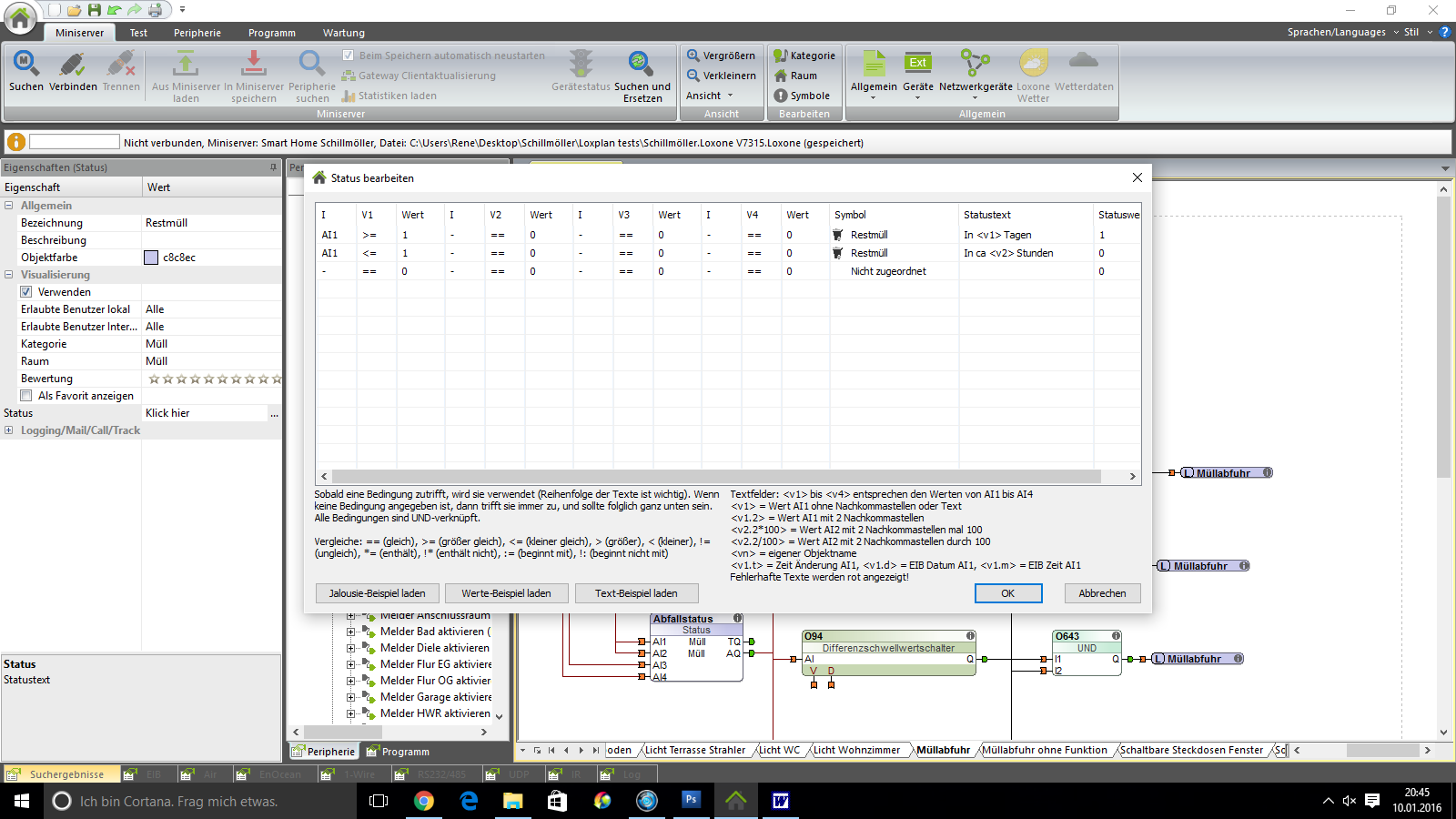Click the status table horizontal scrollbar
Screen dimensions: 1456x819
coord(715,476)
